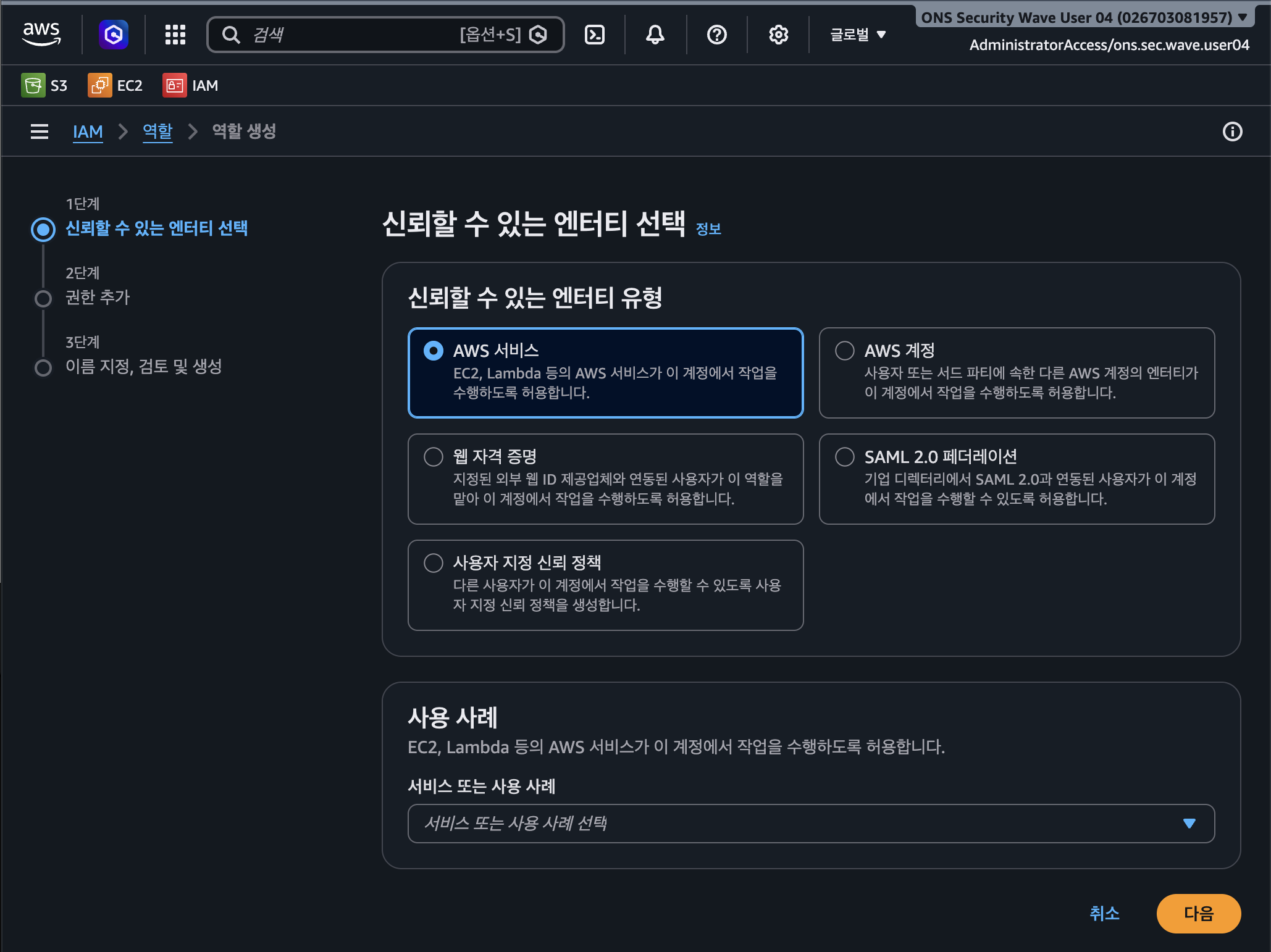The height and width of the screenshot is (952, 1271).
Task: Open notifications bell
Action: point(655,35)
